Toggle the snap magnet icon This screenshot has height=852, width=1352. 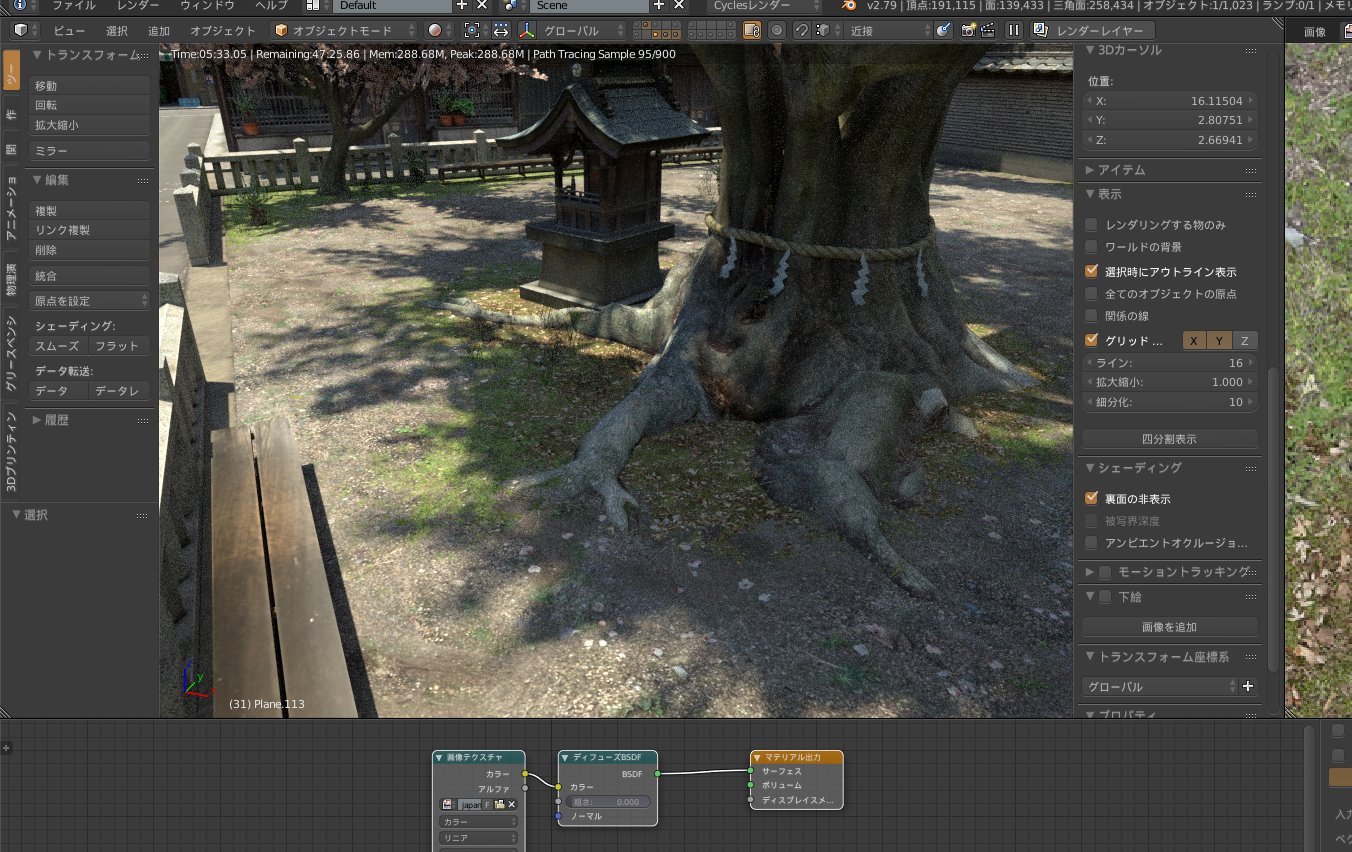tap(801, 31)
